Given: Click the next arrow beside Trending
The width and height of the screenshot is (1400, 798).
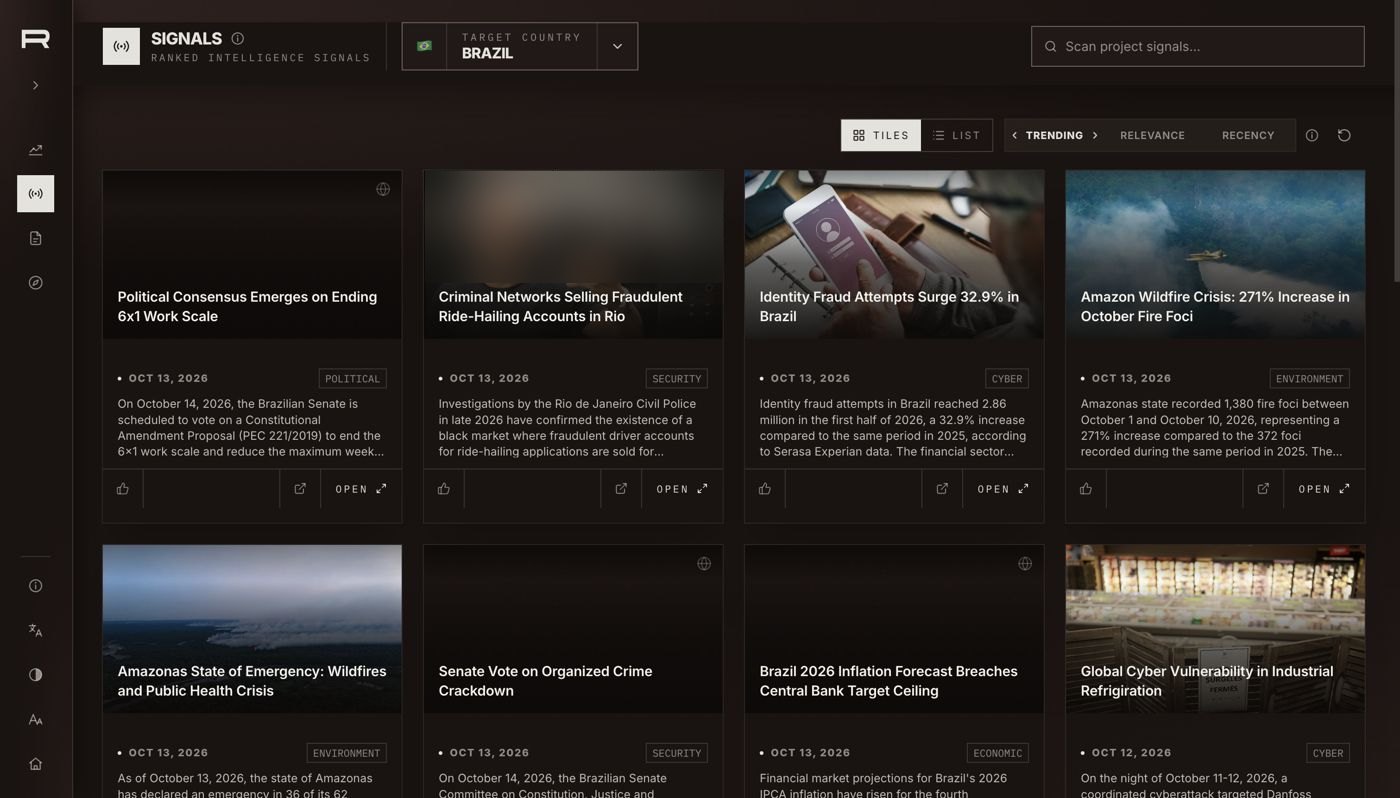Looking at the screenshot, I should [1095, 135].
